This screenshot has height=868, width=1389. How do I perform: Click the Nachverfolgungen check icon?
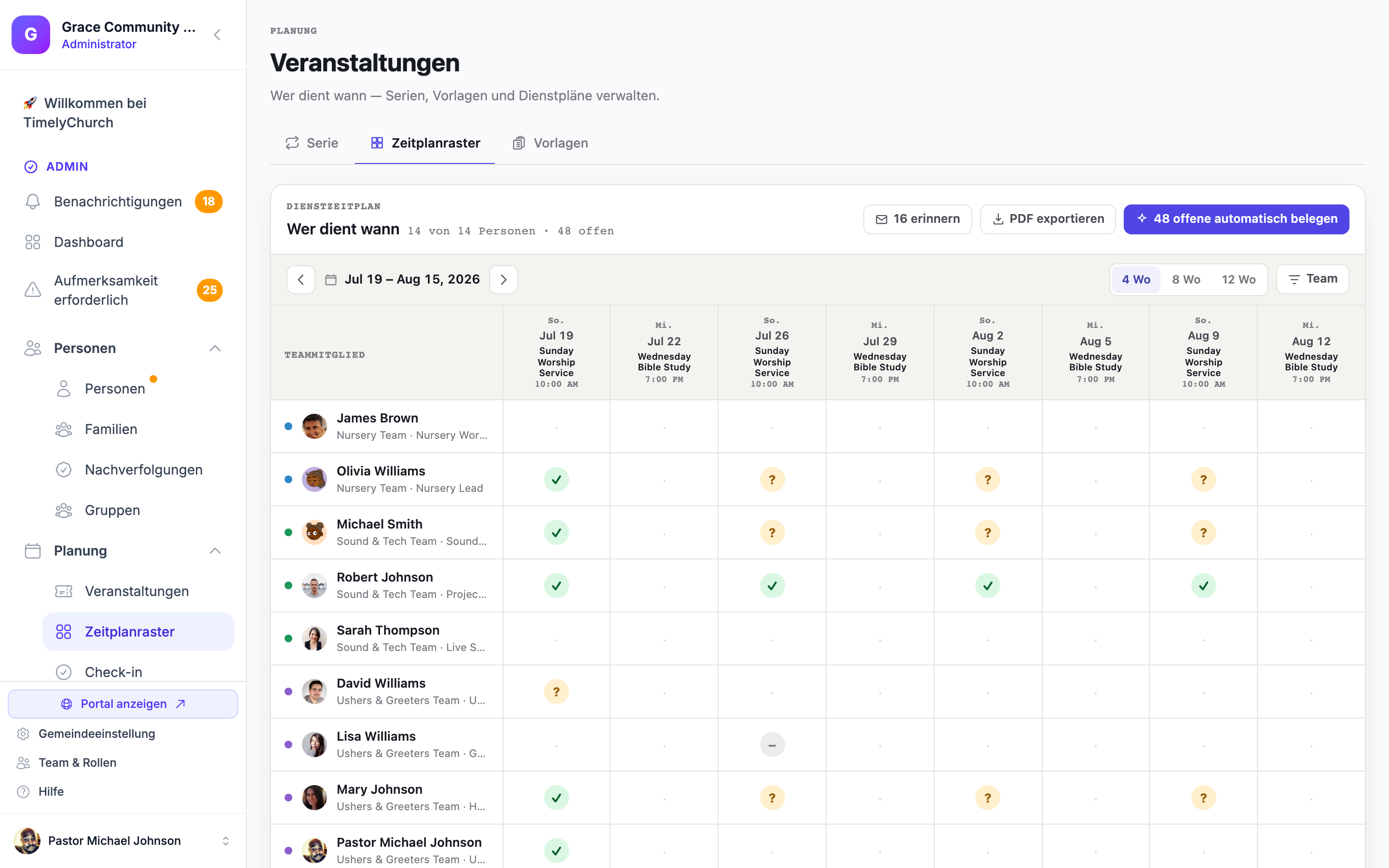(64, 470)
